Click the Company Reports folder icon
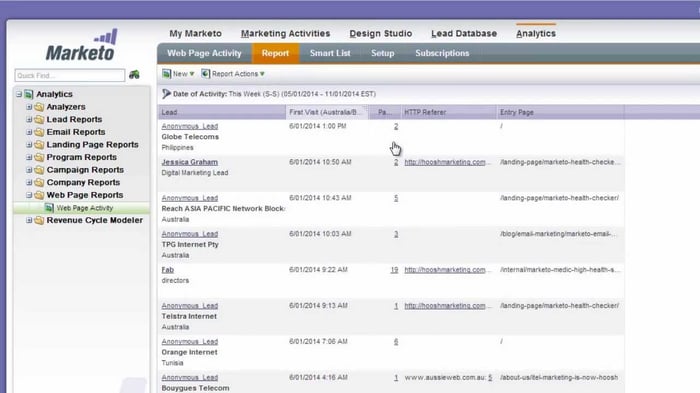 [39, 182]
